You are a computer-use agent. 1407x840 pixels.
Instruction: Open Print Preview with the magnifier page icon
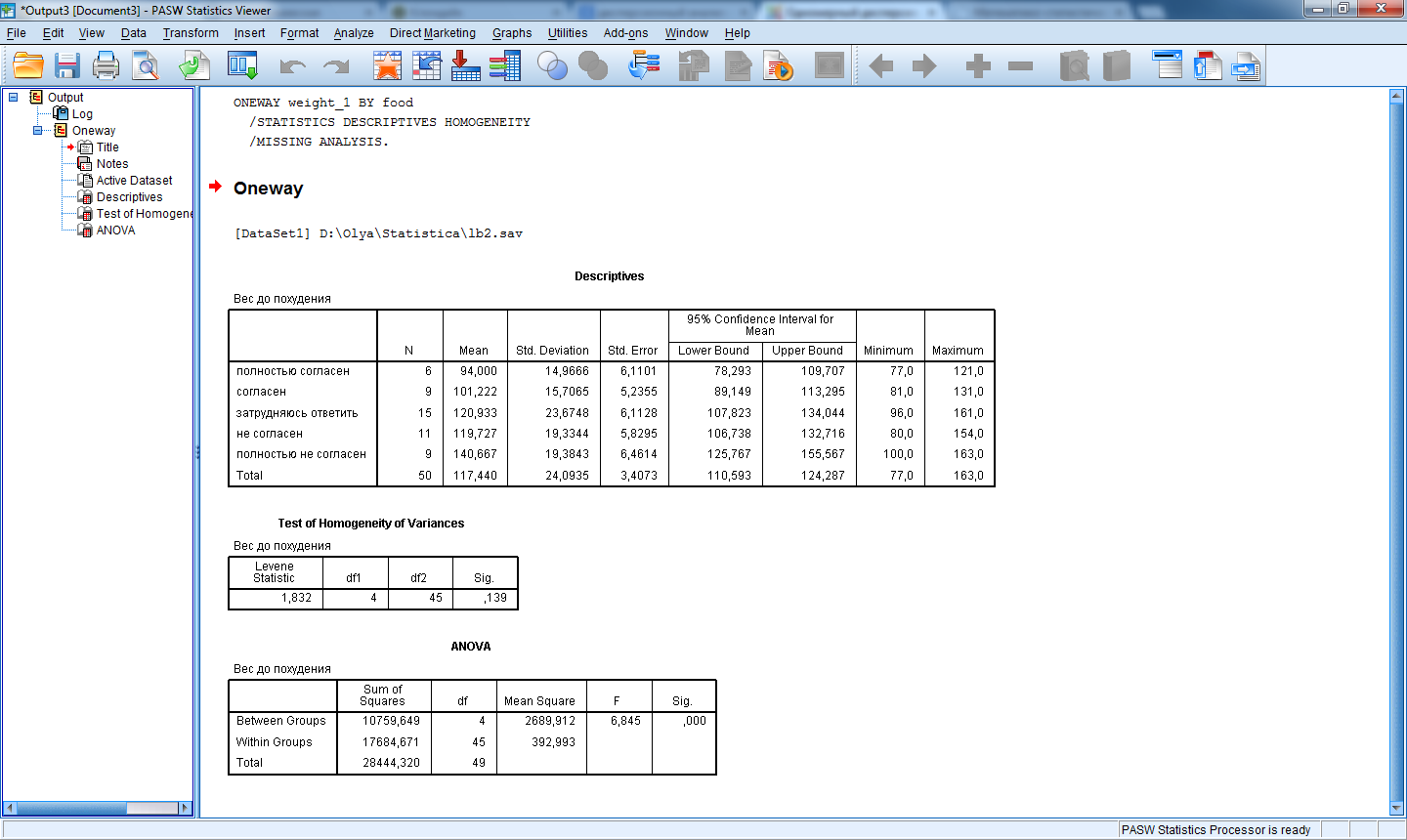(146, 66)
